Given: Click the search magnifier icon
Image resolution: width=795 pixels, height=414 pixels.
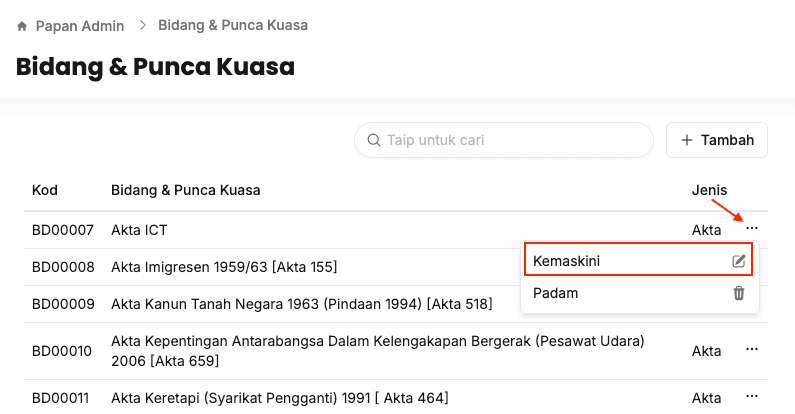Looking at the screenshot, I should tap(374, 140).
